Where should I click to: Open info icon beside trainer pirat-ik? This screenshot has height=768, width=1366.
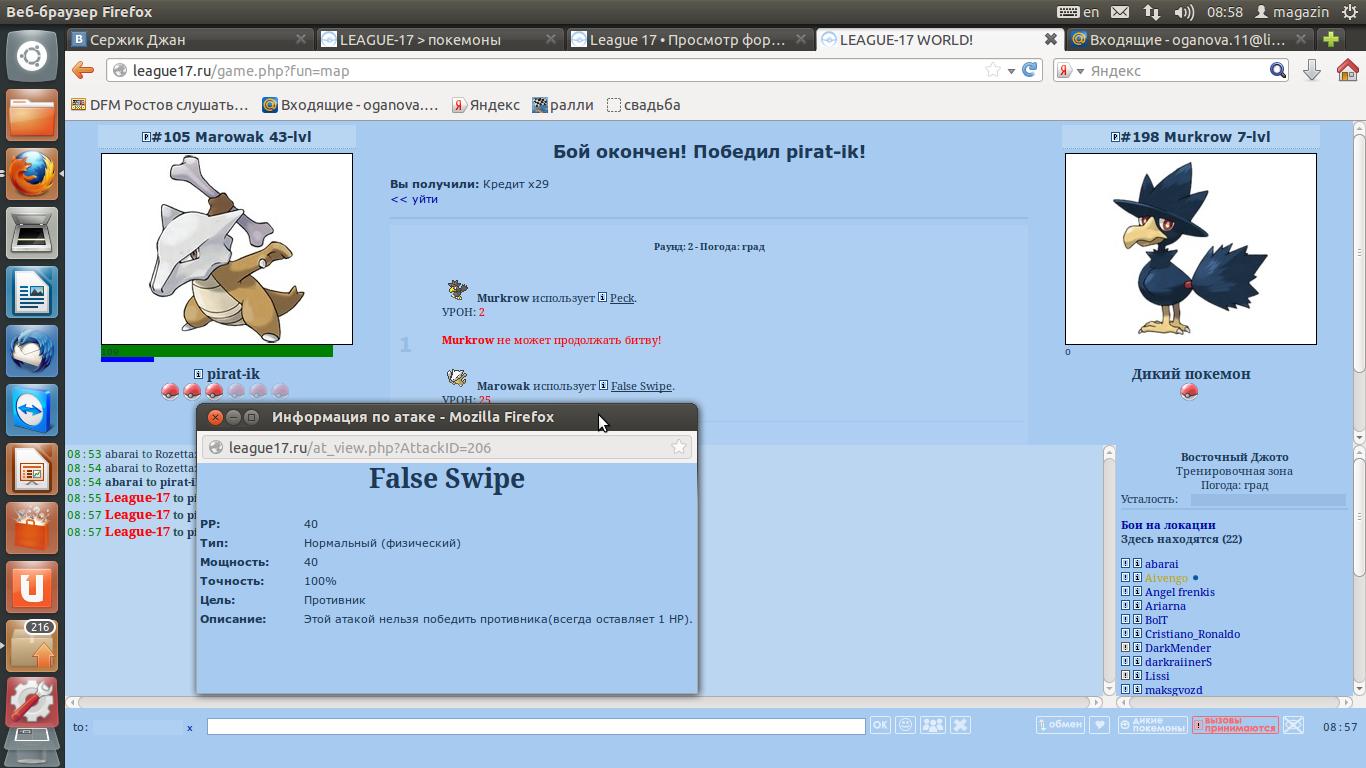198,374
